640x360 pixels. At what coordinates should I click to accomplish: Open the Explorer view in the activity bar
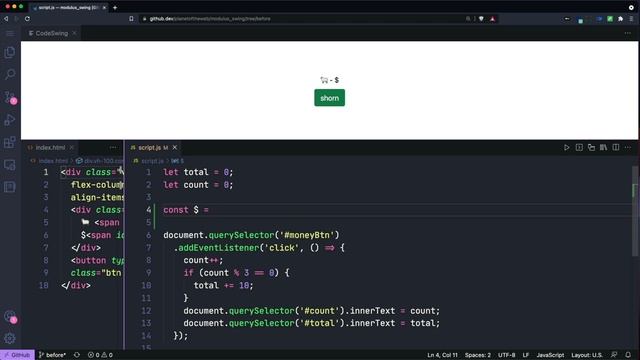(x=10, y=52)
